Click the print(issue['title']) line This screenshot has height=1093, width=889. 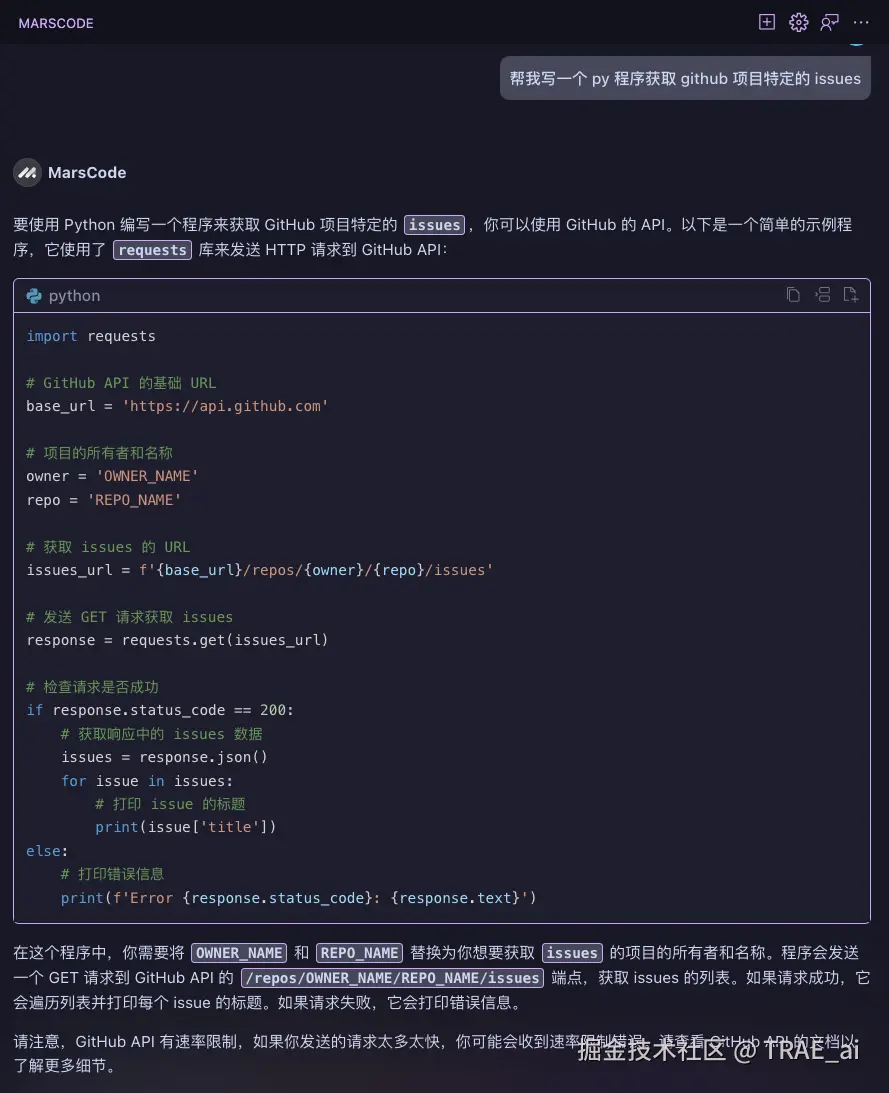(x=185, y=827)
